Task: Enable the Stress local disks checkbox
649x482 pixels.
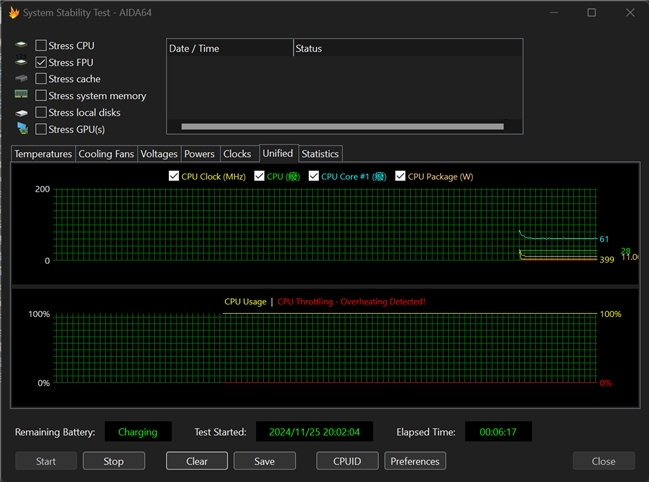Action: coord(41,113)
